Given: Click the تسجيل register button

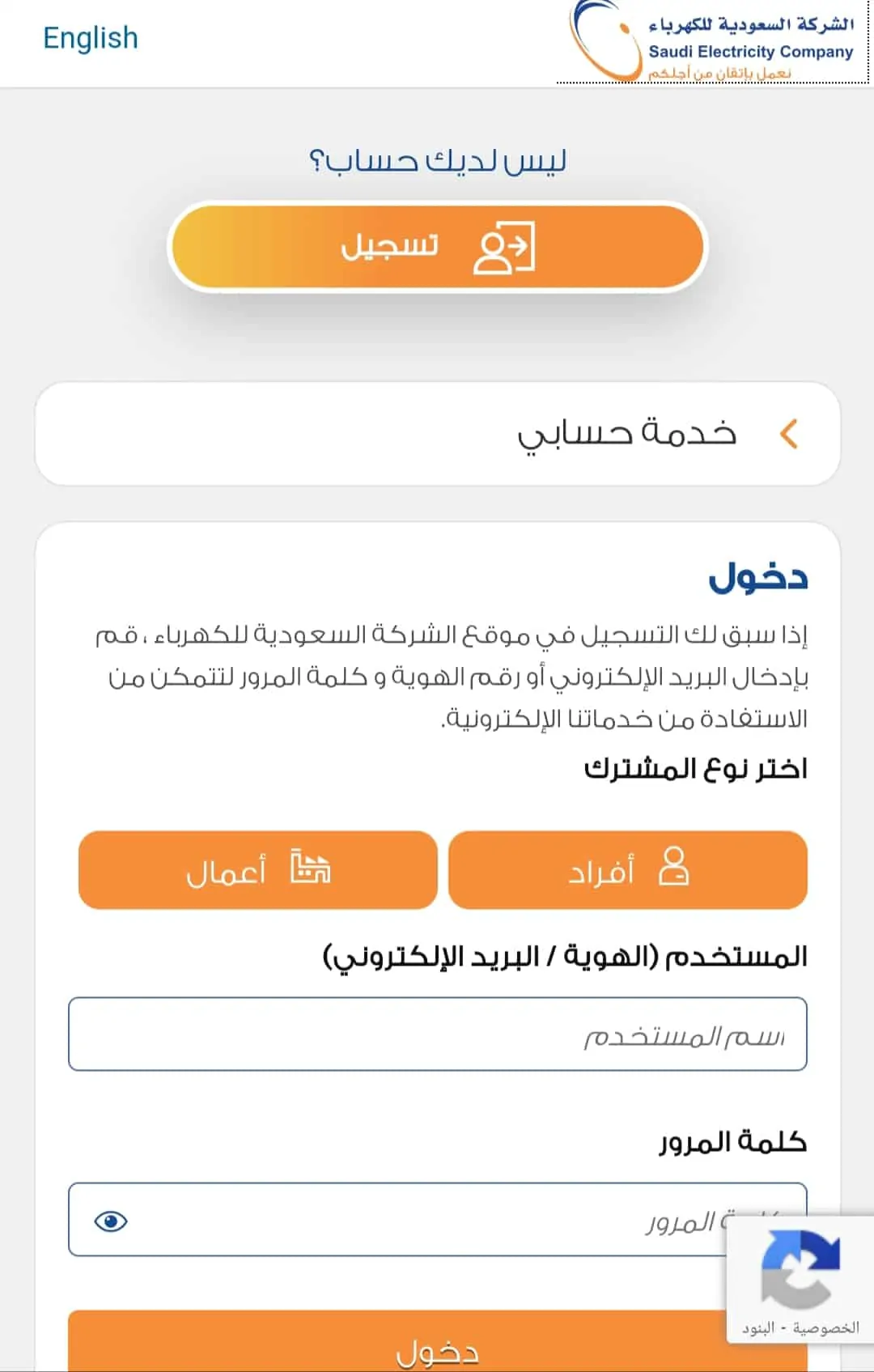Looking at the screenshot, I should [438, 247].
